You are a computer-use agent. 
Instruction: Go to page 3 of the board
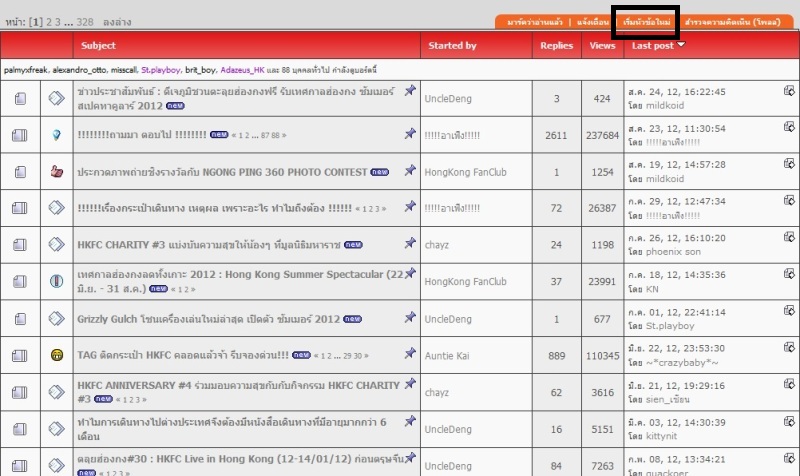click(58, 22)
